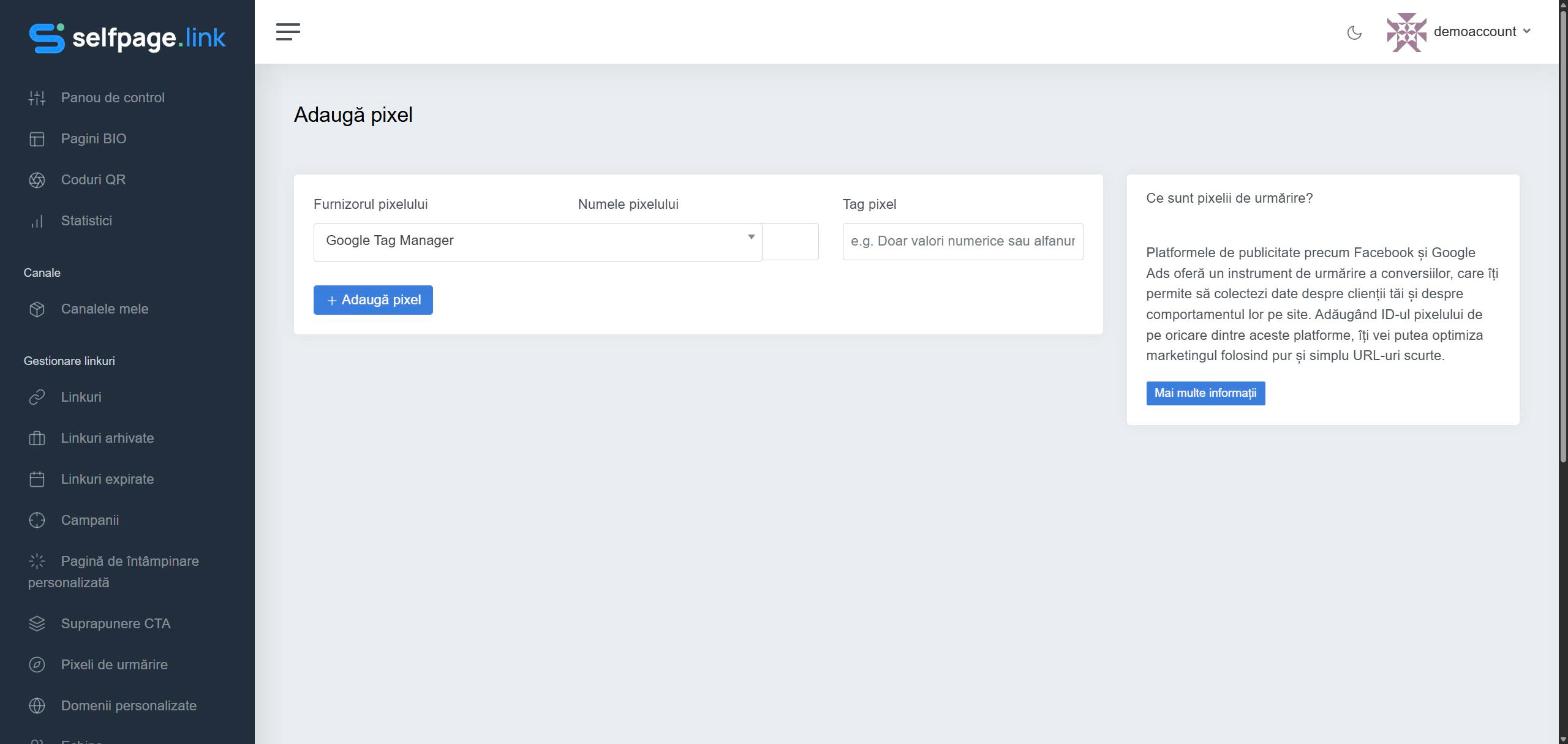Open Canalele mele box icon
Image resolution: width=1568 pixels, height=744 pixels.
point(37,309)
